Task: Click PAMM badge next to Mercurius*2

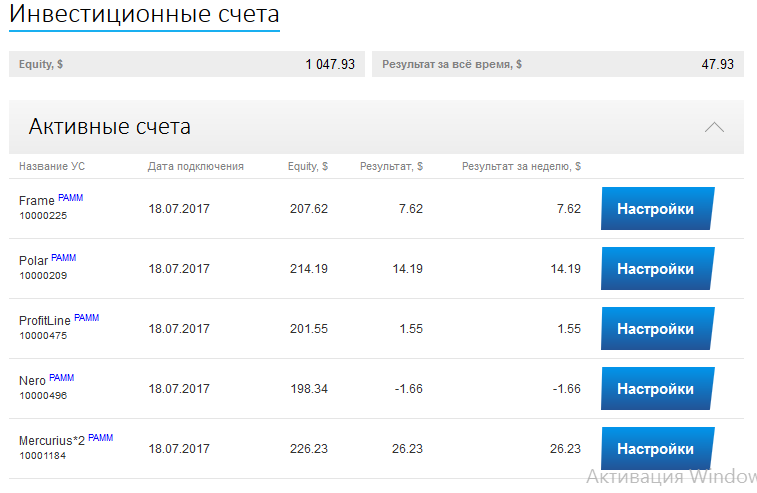Action: tap(100, 438)
